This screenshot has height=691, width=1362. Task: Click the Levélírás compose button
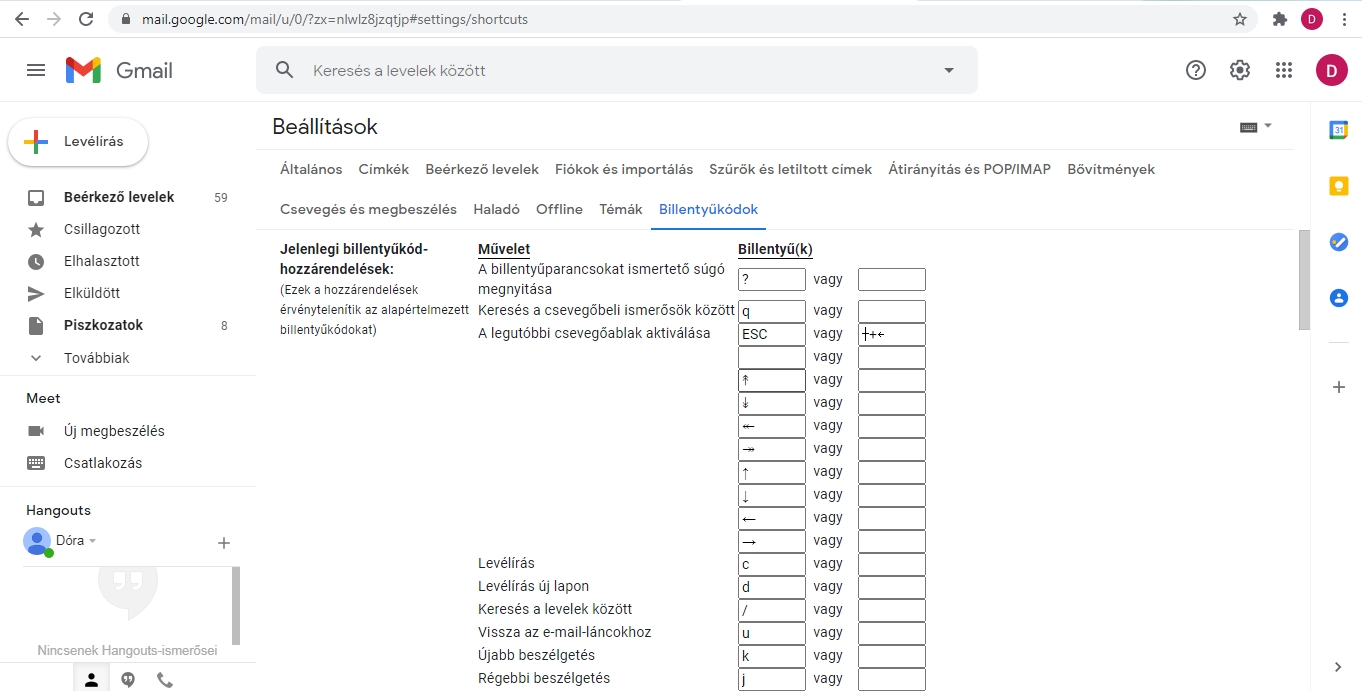[x=78, y=142]
